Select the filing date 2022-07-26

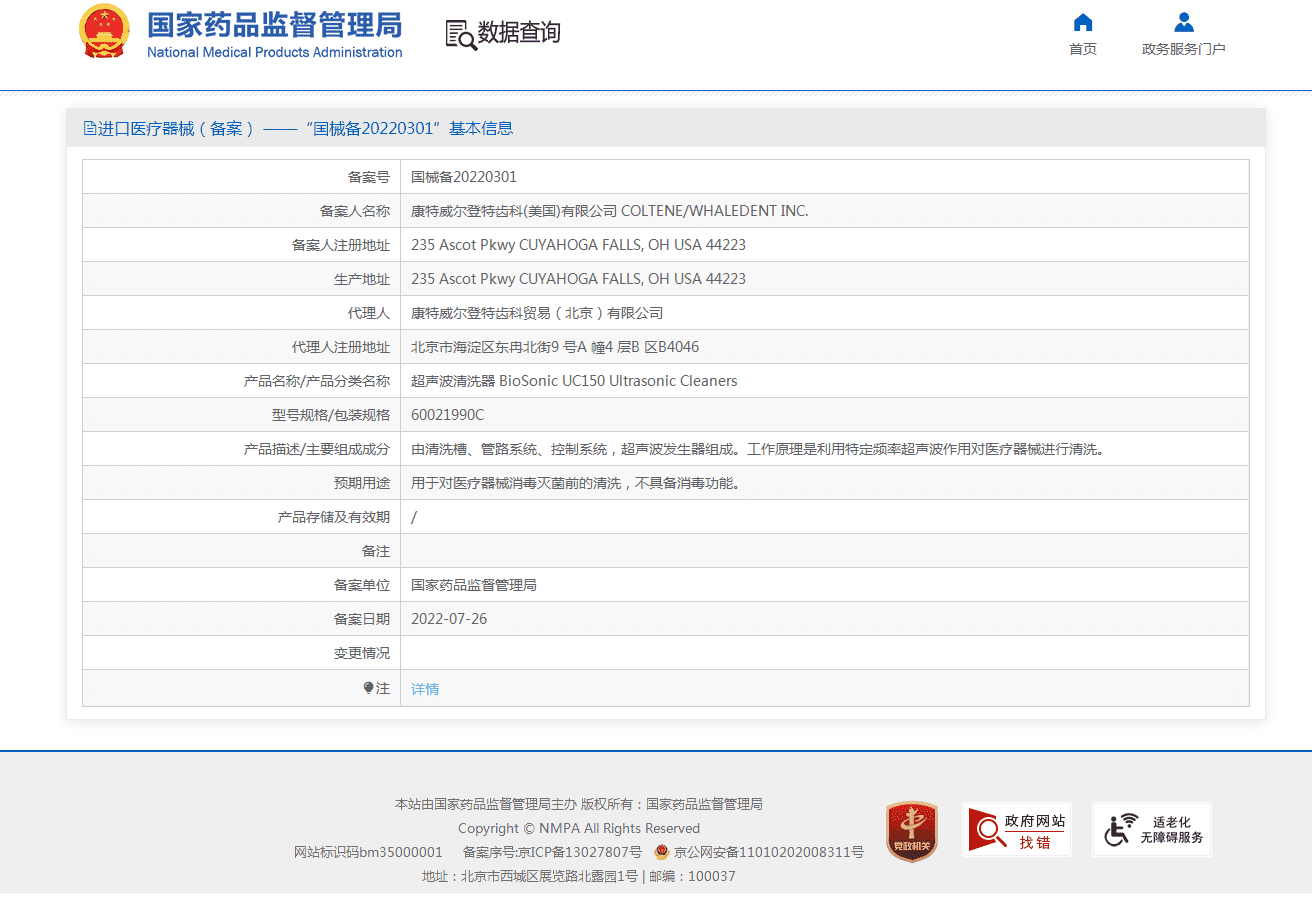(449, 619)
